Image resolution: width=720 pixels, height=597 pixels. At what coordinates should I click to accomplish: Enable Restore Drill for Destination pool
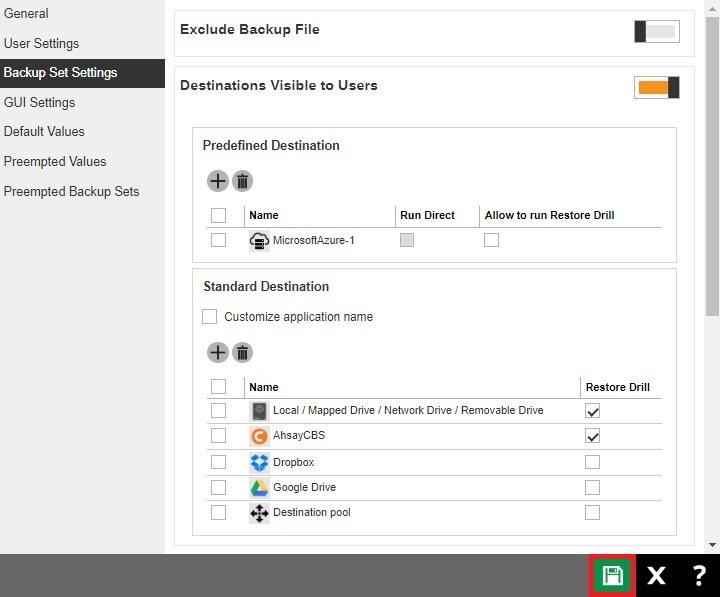pos(592,512)
